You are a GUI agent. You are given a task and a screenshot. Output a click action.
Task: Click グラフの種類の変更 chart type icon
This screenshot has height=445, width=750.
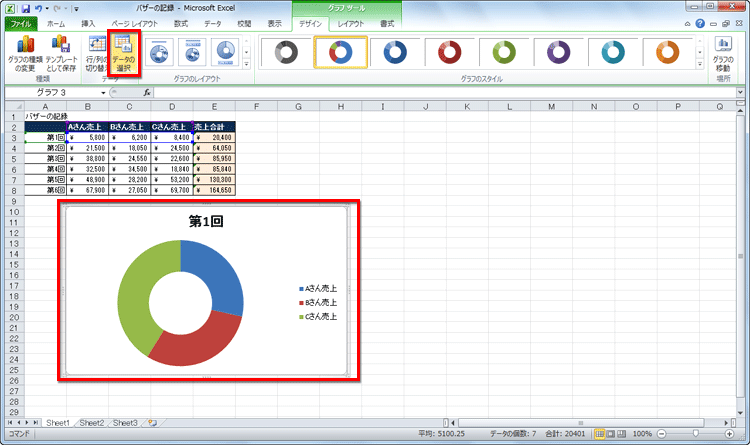tap(24, 55)
